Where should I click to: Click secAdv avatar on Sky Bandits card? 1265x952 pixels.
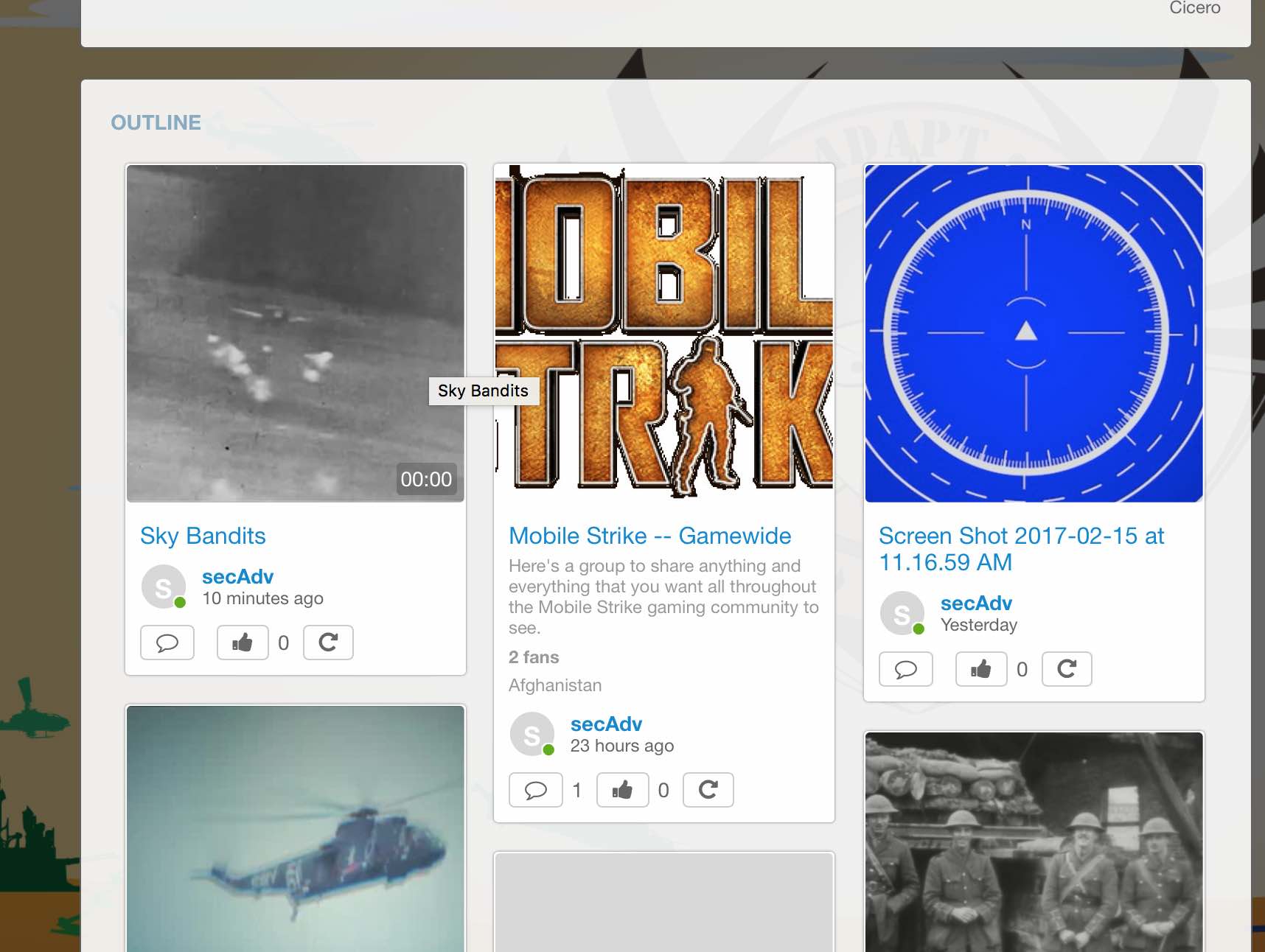tap(163, 587)
